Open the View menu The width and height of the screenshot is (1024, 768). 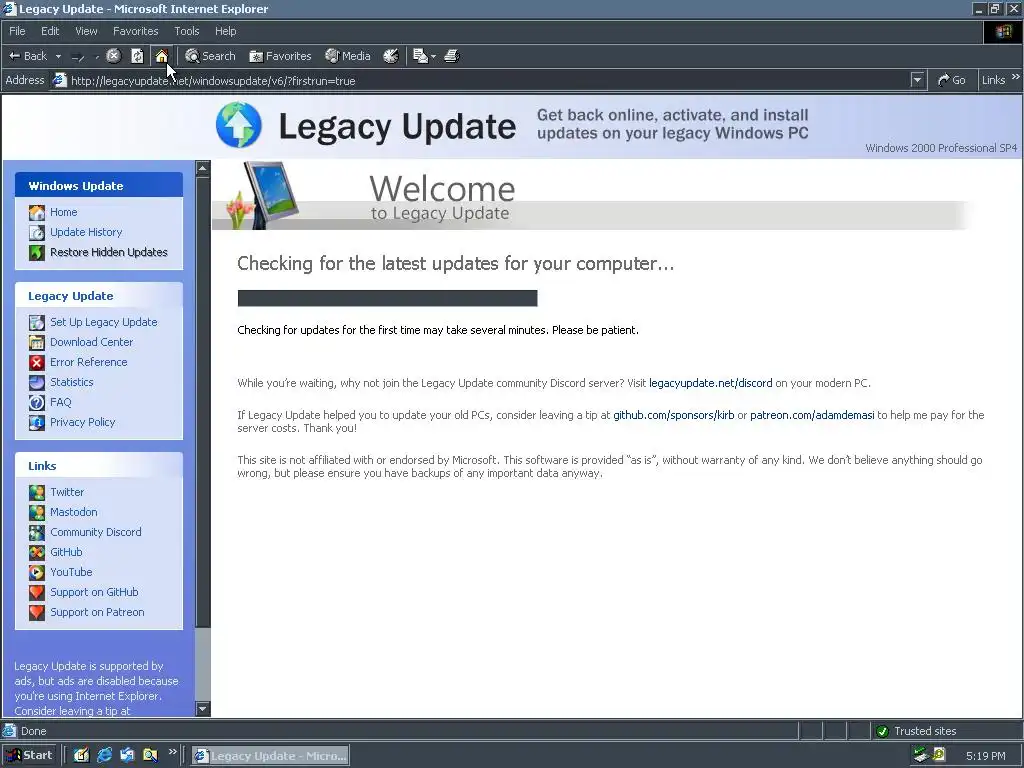86,31
